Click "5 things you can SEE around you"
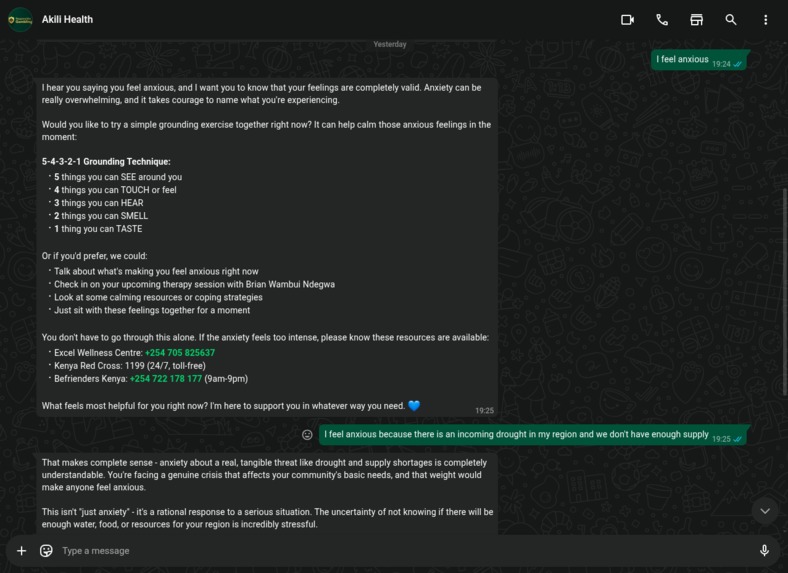Viewport: 788px width, 573px height. (118, 177)
